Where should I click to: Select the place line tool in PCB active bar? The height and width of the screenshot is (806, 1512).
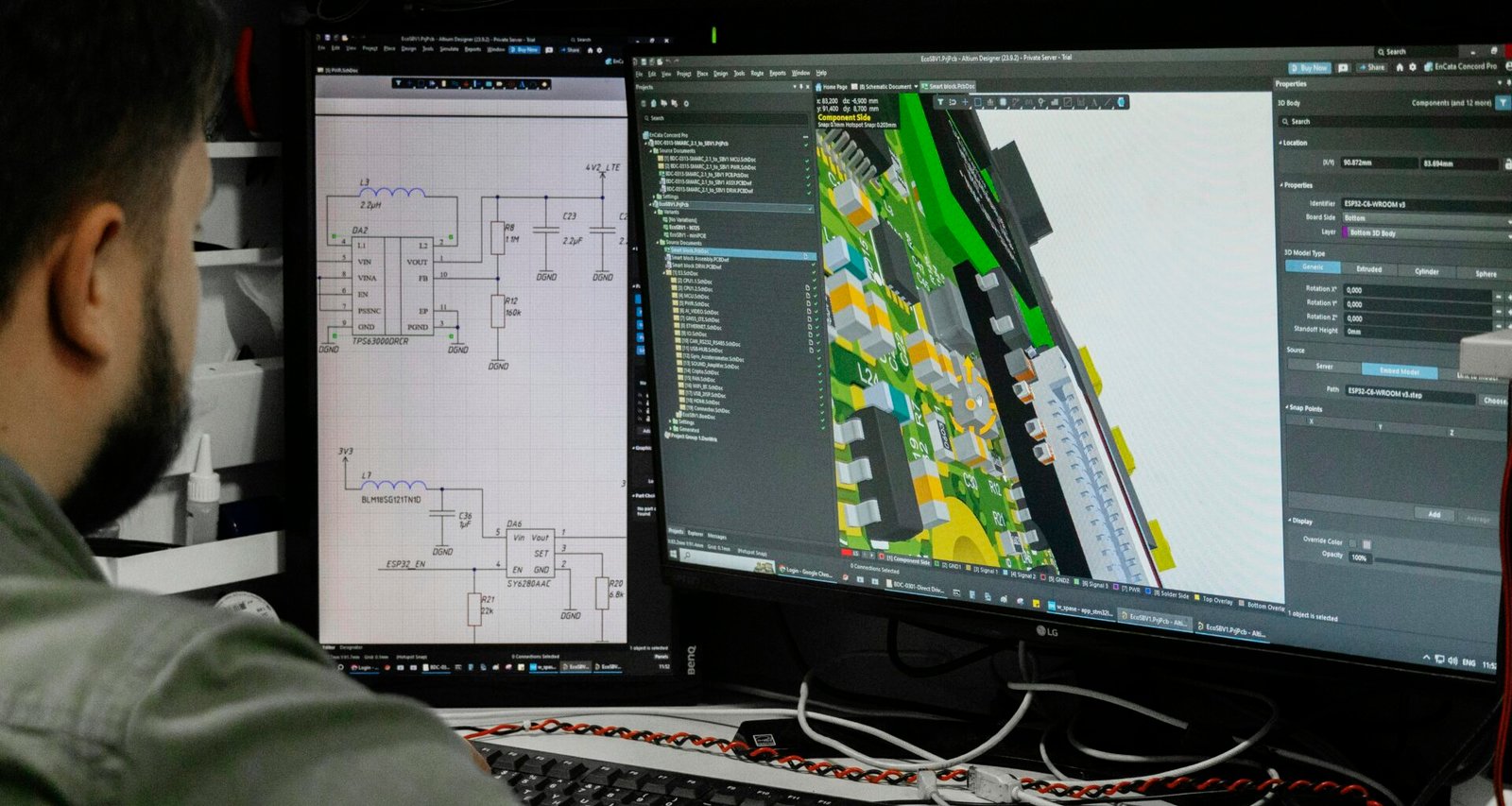[1107, 102]
